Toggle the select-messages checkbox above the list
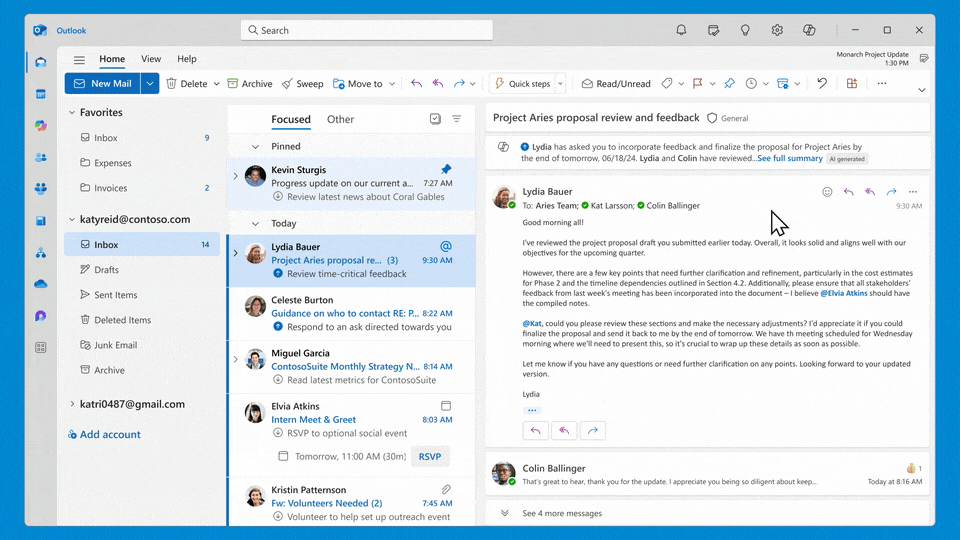Screen dimensions: 960x540 click(435, 119)
